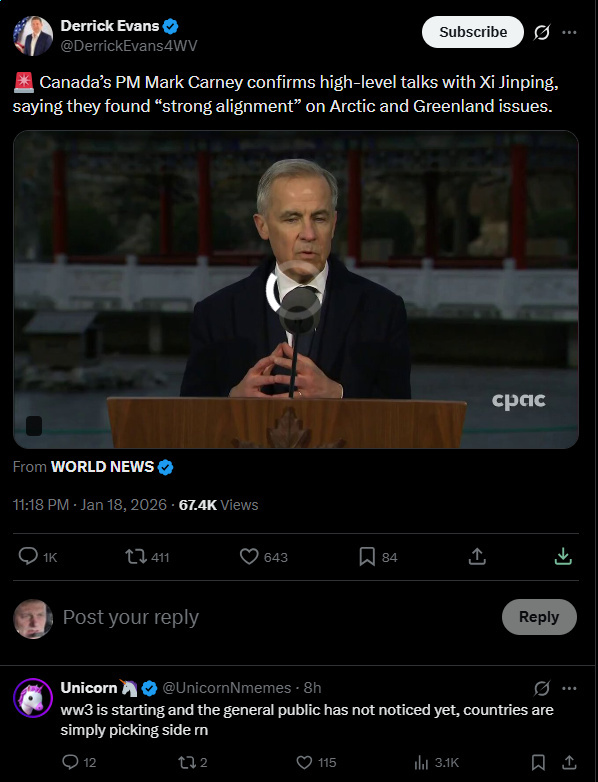Open Derrick Evans profile avatar
Viewport: 598px width, 782px height.
coord(33,36)
